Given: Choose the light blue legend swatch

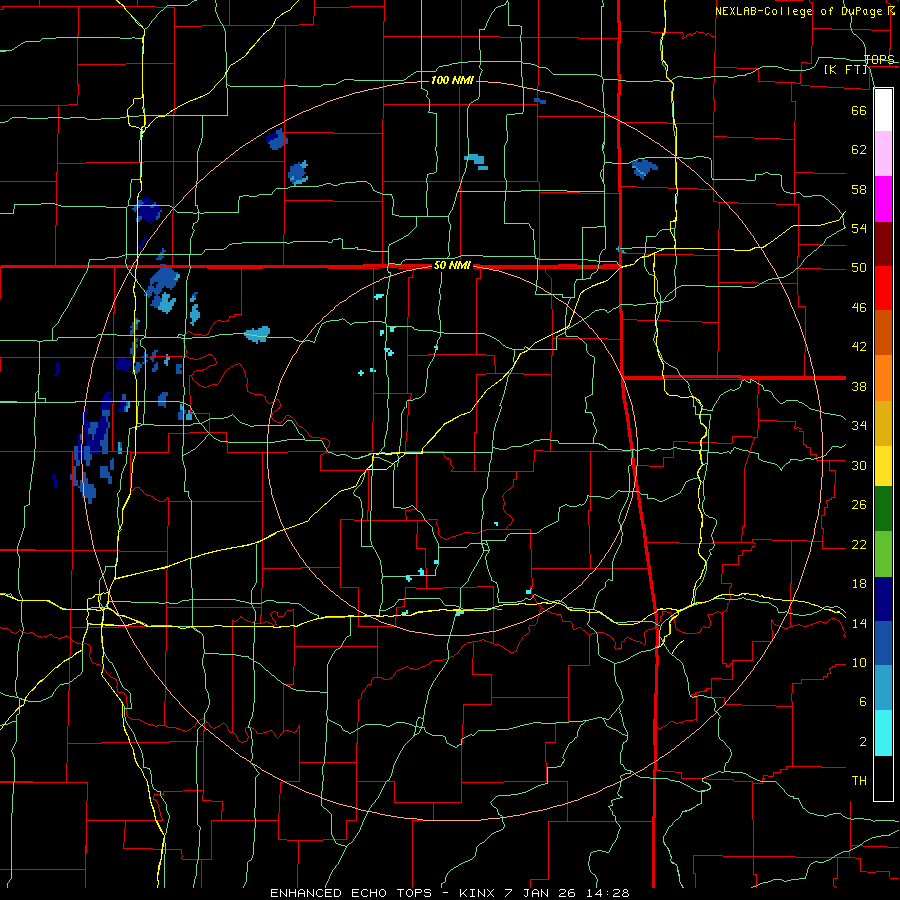Looking at the screenshot, I should click(883, 688).
